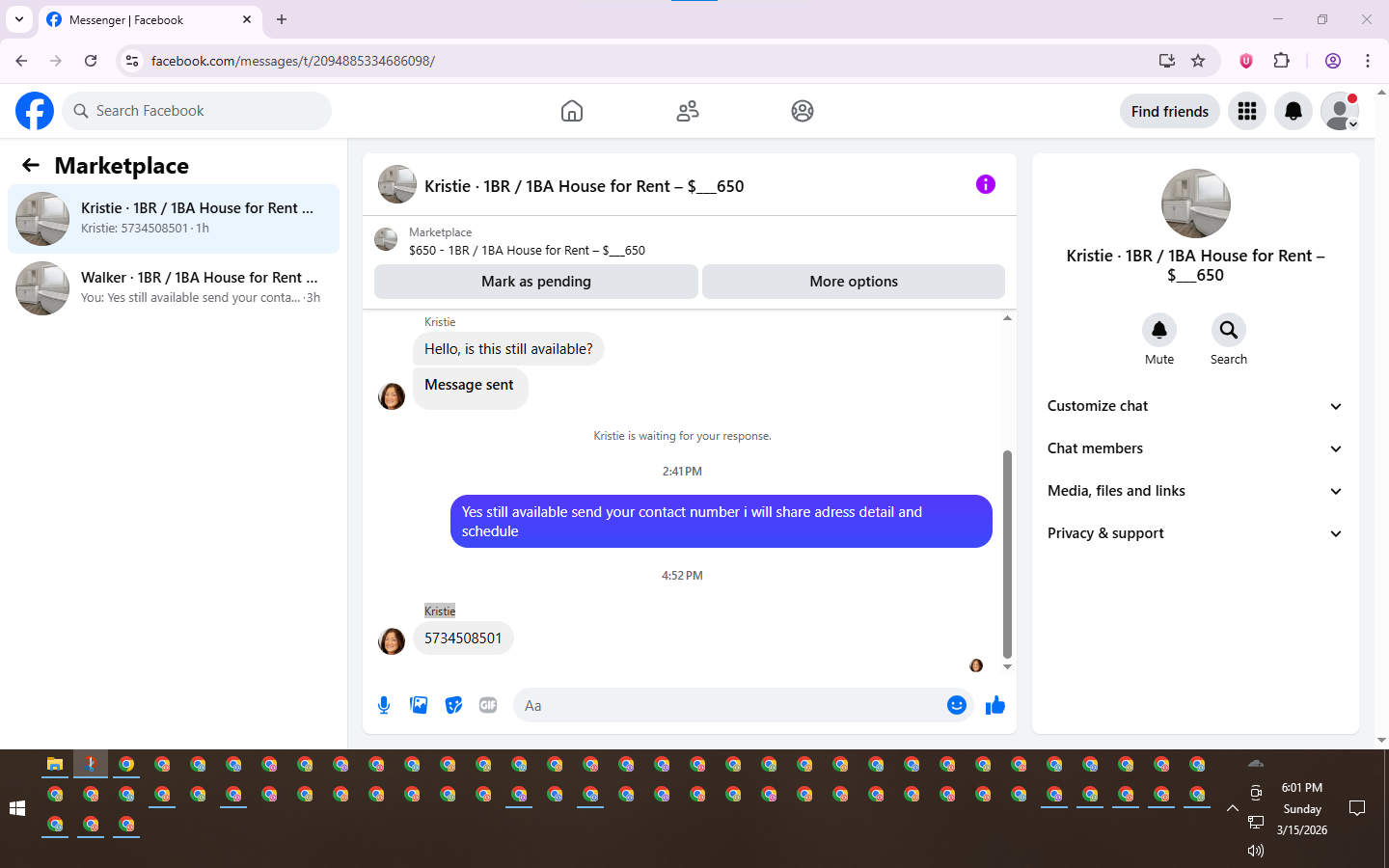Go back using the Marketplace back arrow
Screen dimensions: 1389x868
click(31, 165)
